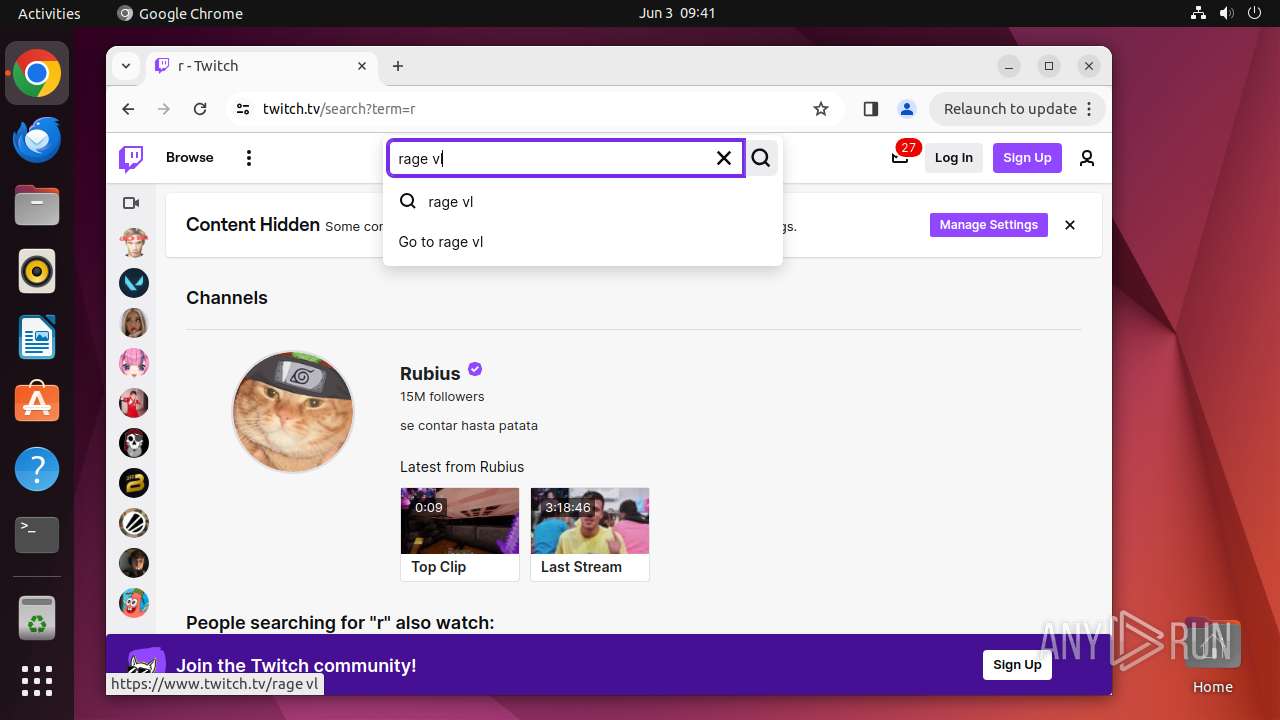The width and height of the screenshot is (1280, 720).
Task: Toggle Chrome side panel icon
Action: (870, 109)
